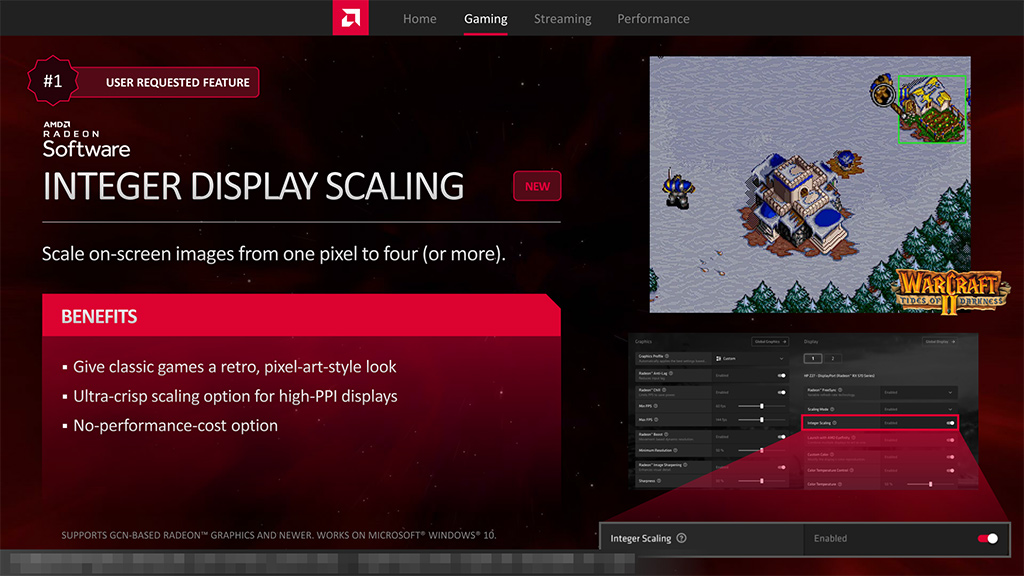1024x576 pixels.
Task: Click the help icon next to Graphics Profile
Action: pos(667,356)
